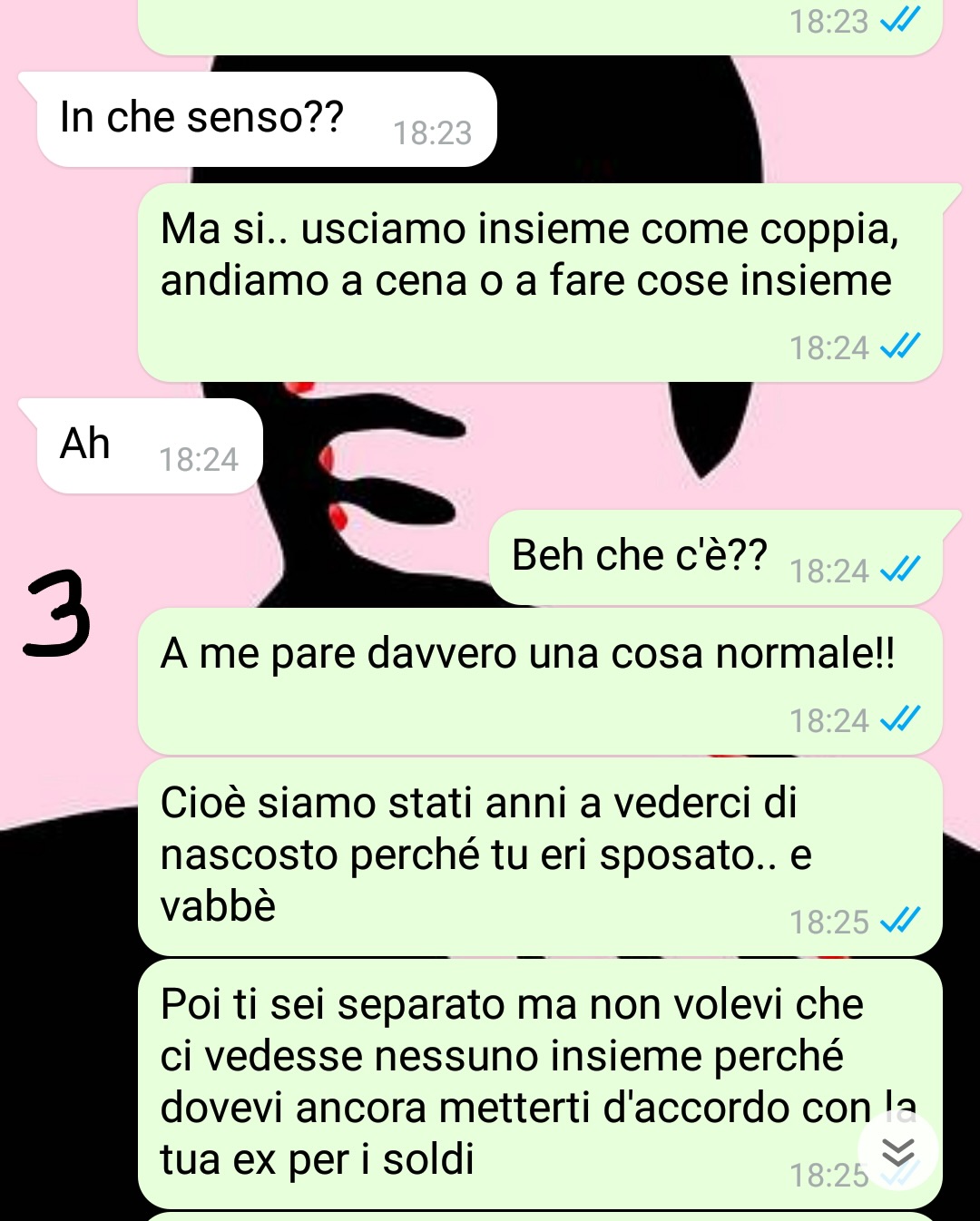The image size is (980, 1221).
Task: Select 'A me pare davvero una cosa normale!!' message
Action: tap(540, 681)
